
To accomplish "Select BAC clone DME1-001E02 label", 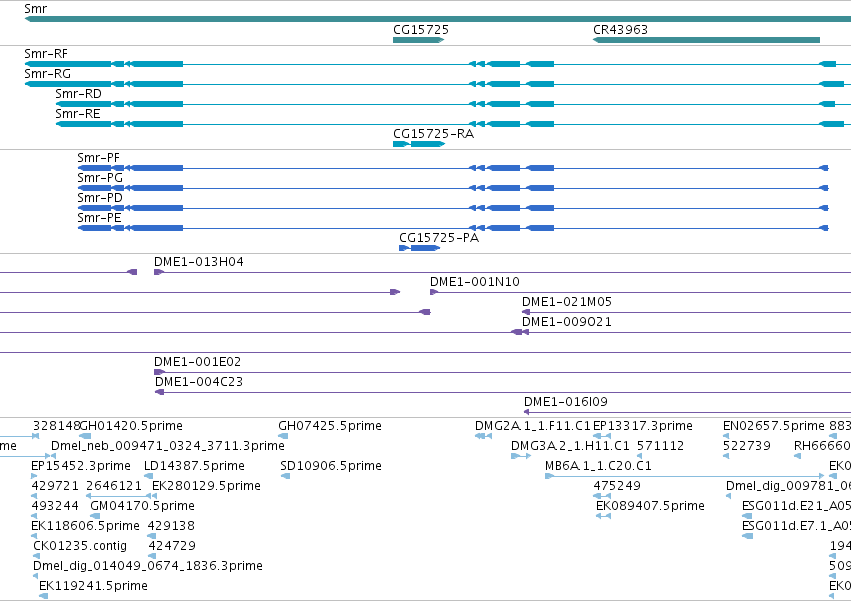I will [x=198, y=362].
